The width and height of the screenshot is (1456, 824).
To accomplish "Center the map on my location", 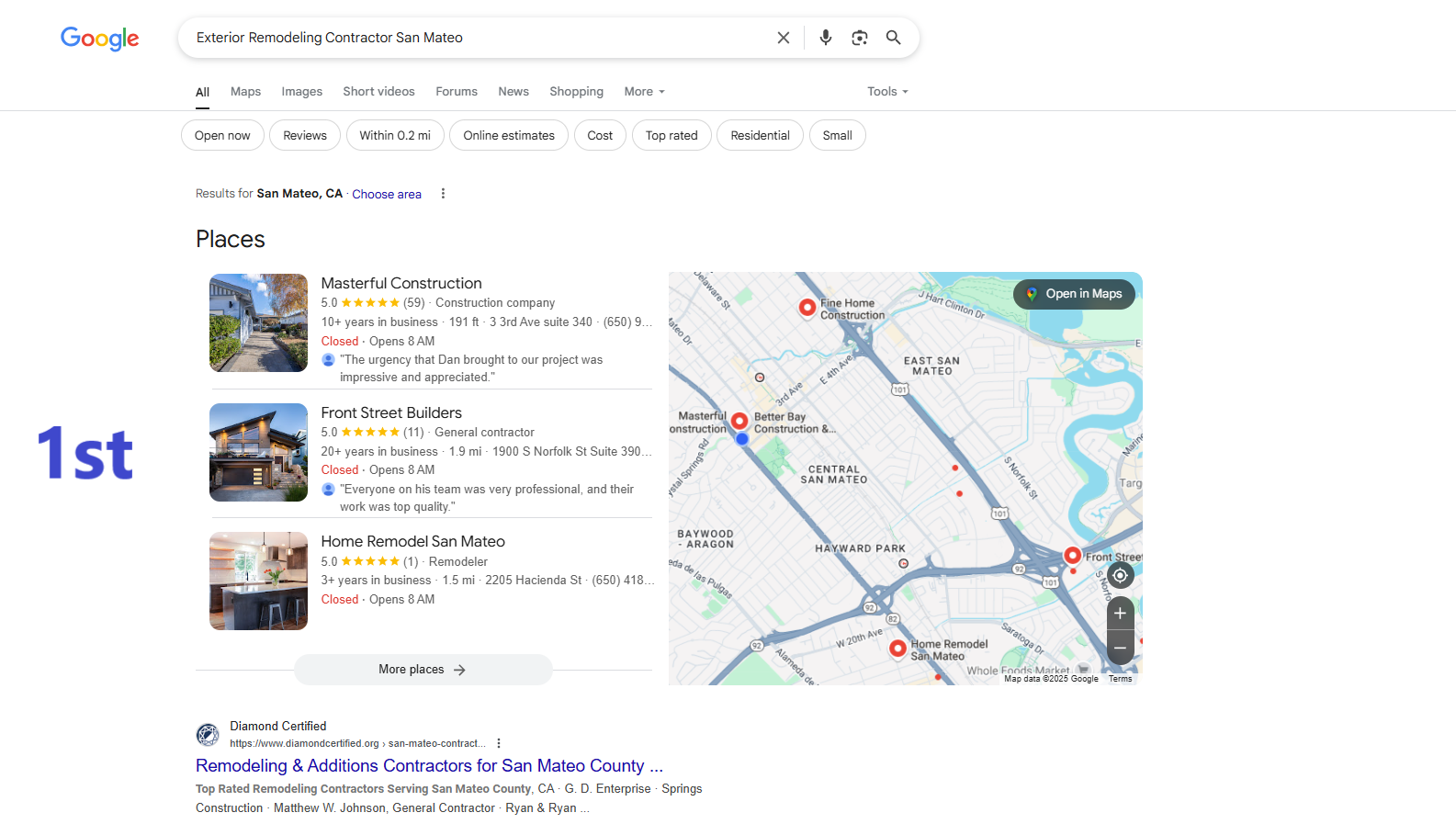I will coord(1120,576).
